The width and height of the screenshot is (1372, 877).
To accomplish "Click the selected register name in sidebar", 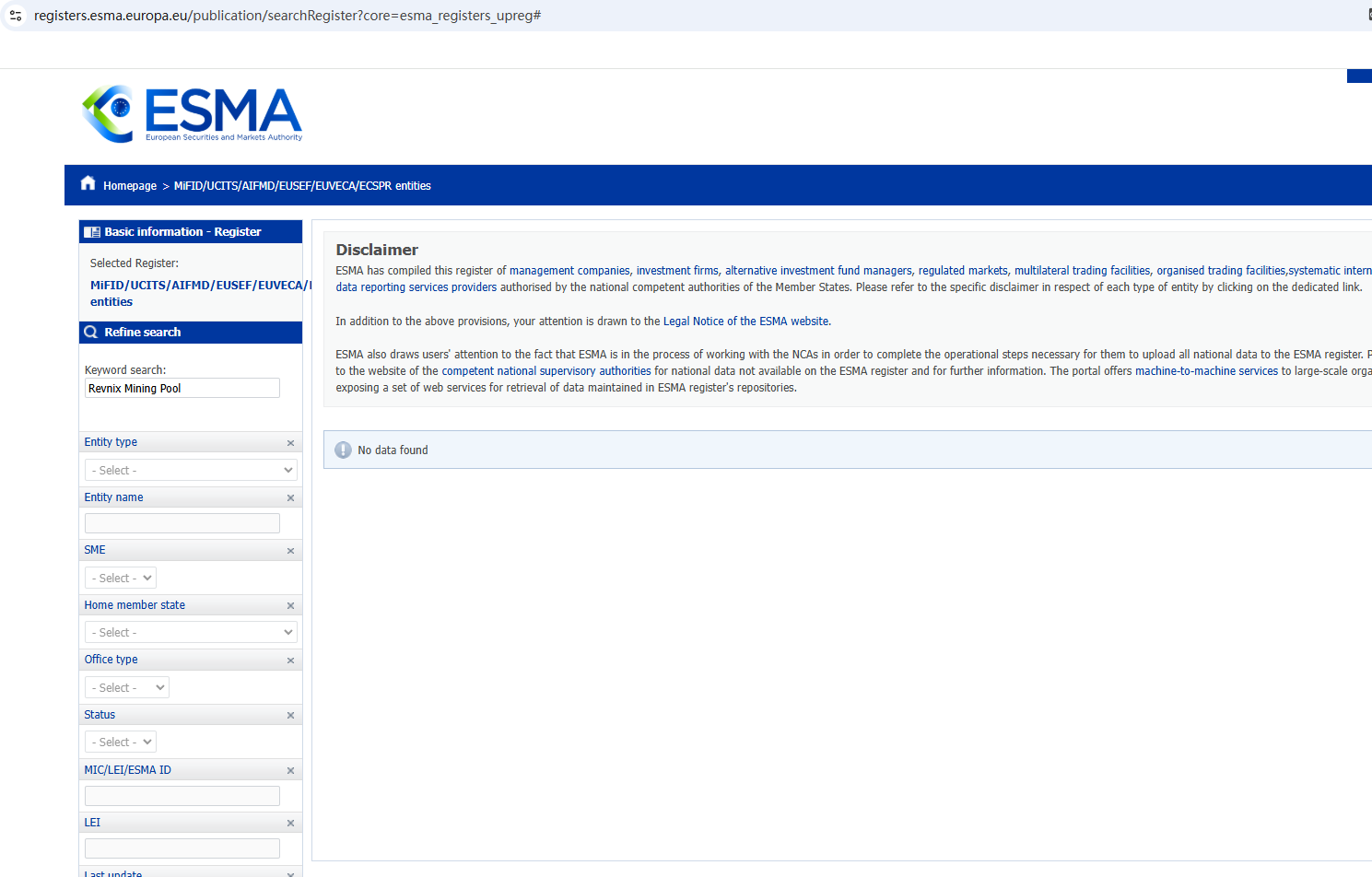I will pos(196,293).
